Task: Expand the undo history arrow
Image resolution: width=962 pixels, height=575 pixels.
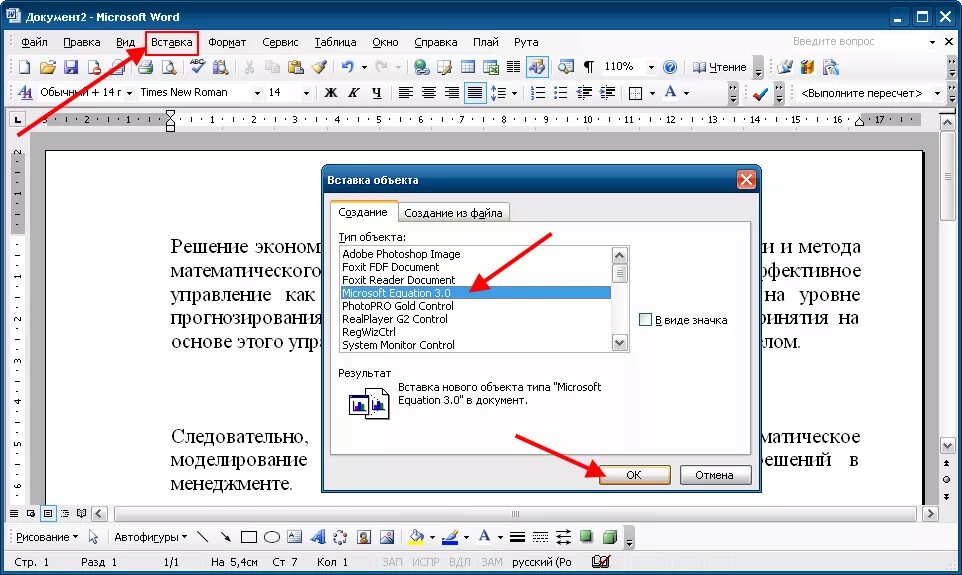Action: 364,67
